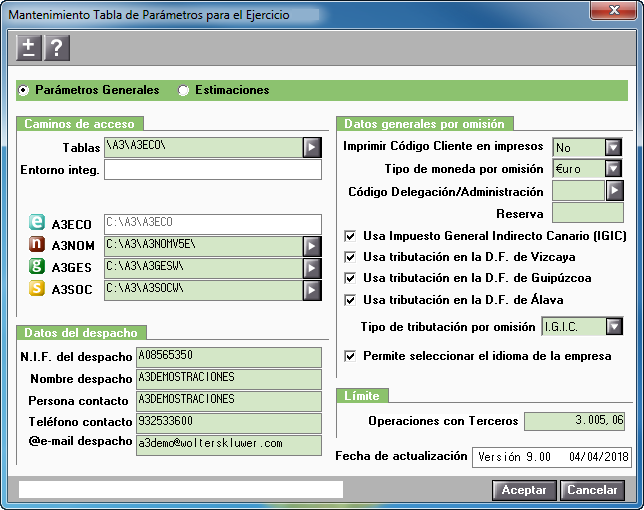The width and height of the screenshot is (644, 510).
Task: Open Imprimir Código Cliente dropdown
Action: click(614, 147)
